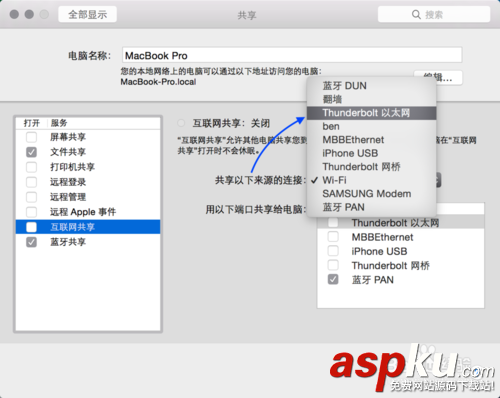Select 远程登录 service row

(88, 182)
